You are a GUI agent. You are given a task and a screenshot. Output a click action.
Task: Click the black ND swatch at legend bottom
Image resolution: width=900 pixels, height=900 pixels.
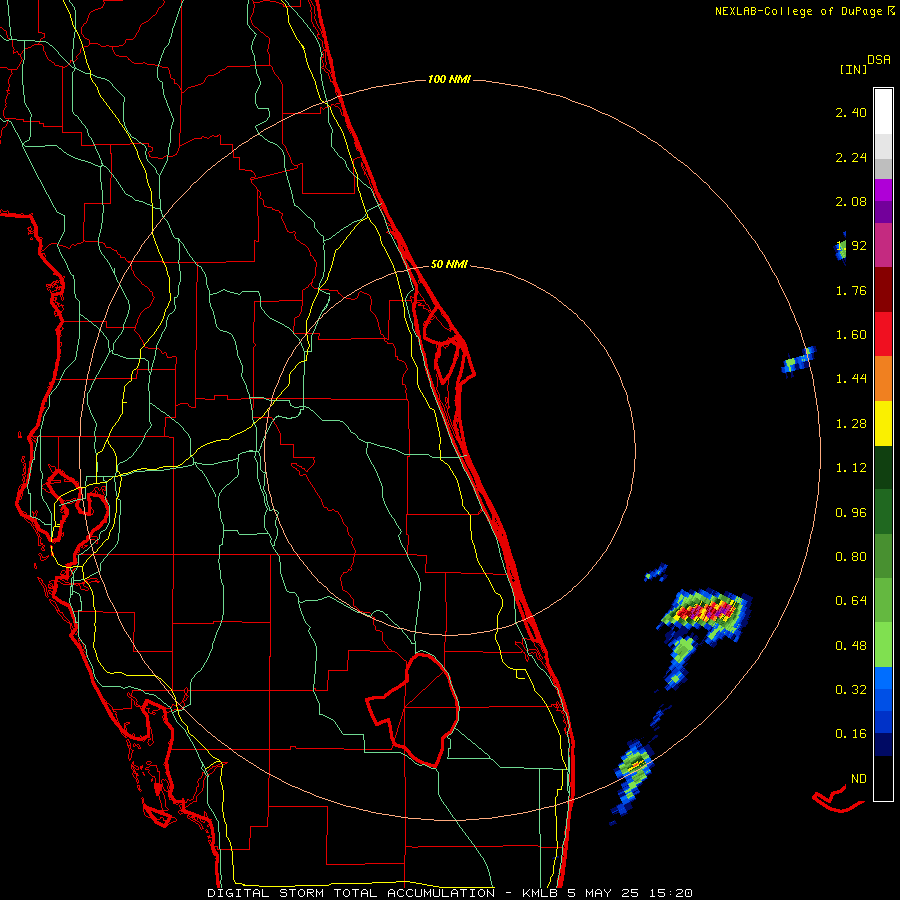click(883, 778)
